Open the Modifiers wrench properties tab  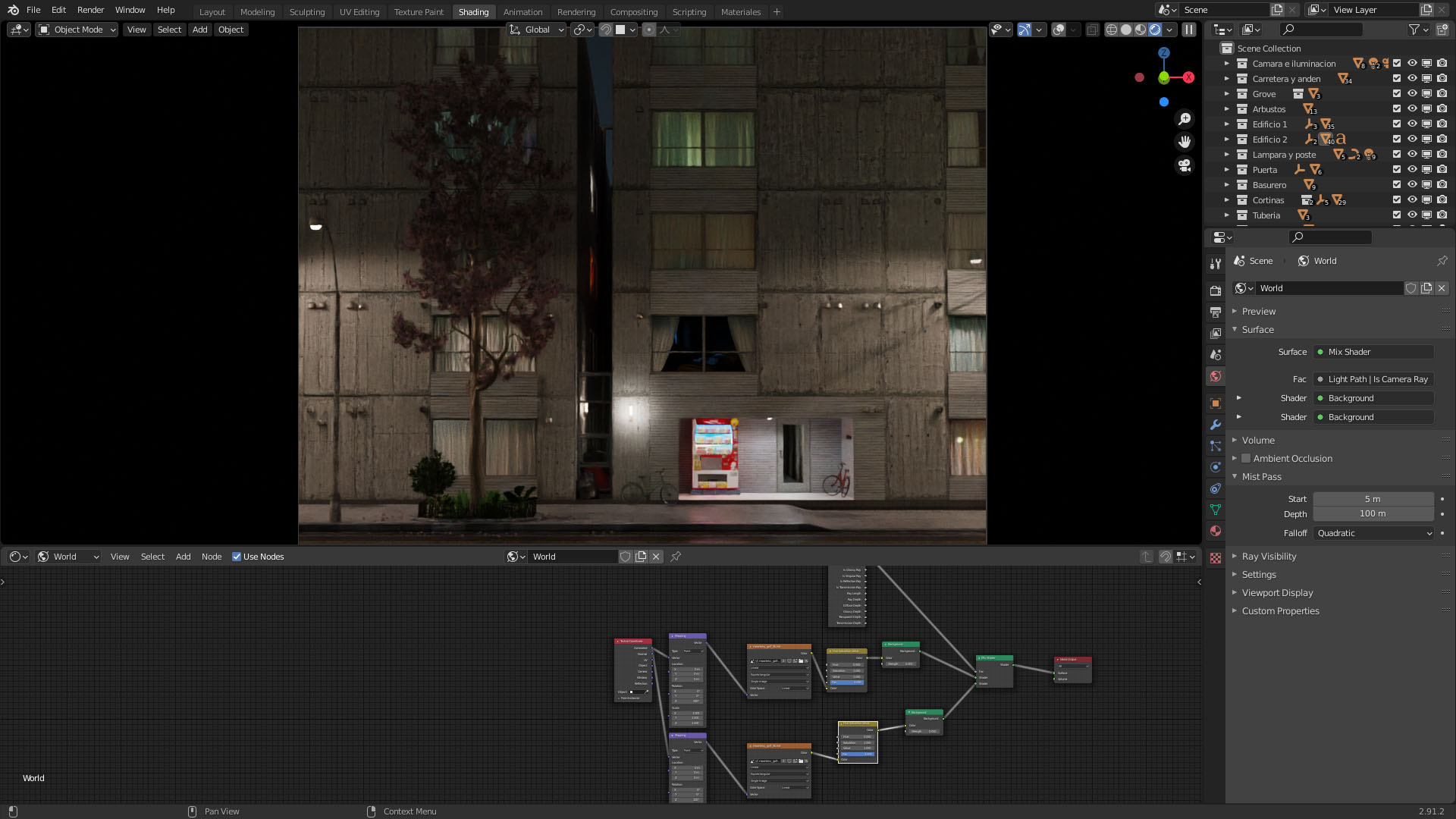click(1216, 425)
